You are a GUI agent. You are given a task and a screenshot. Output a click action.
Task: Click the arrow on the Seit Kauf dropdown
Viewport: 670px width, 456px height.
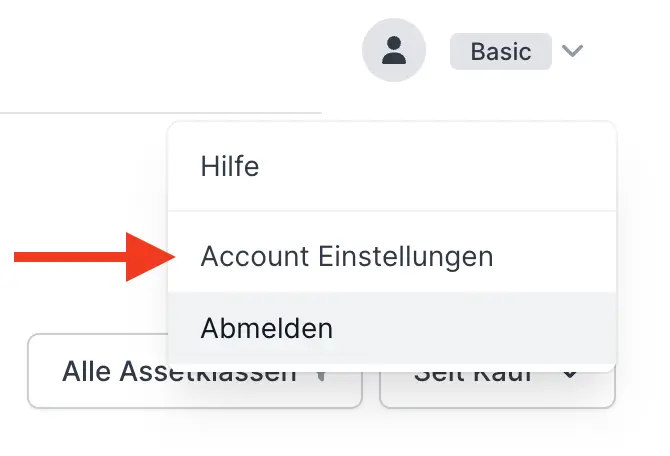571,375
